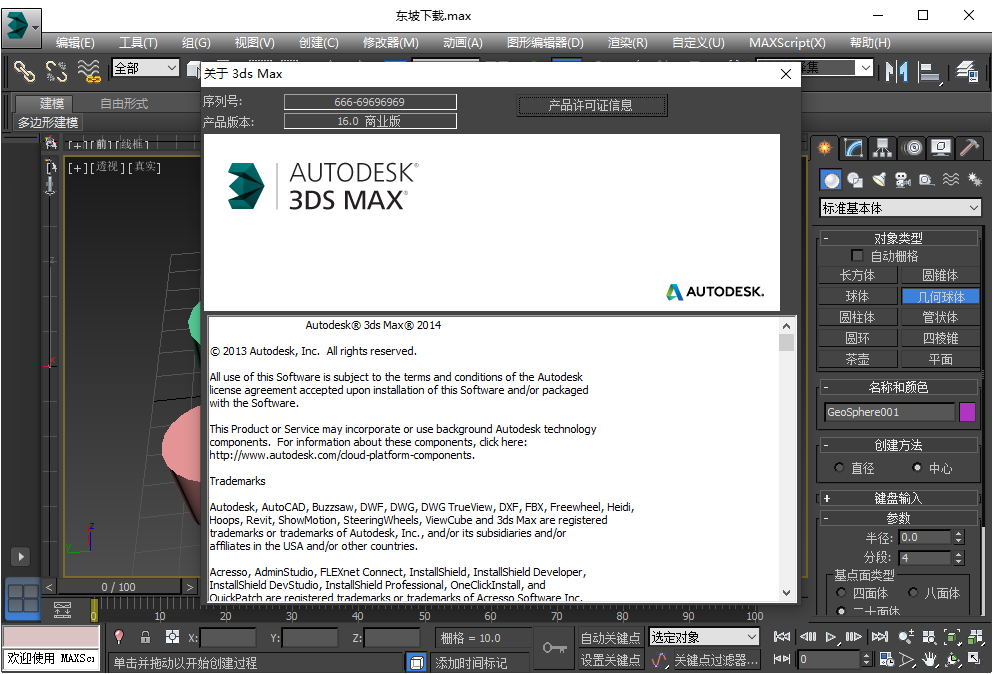Open the named selection sets dropdown

[x=816, y=67]
